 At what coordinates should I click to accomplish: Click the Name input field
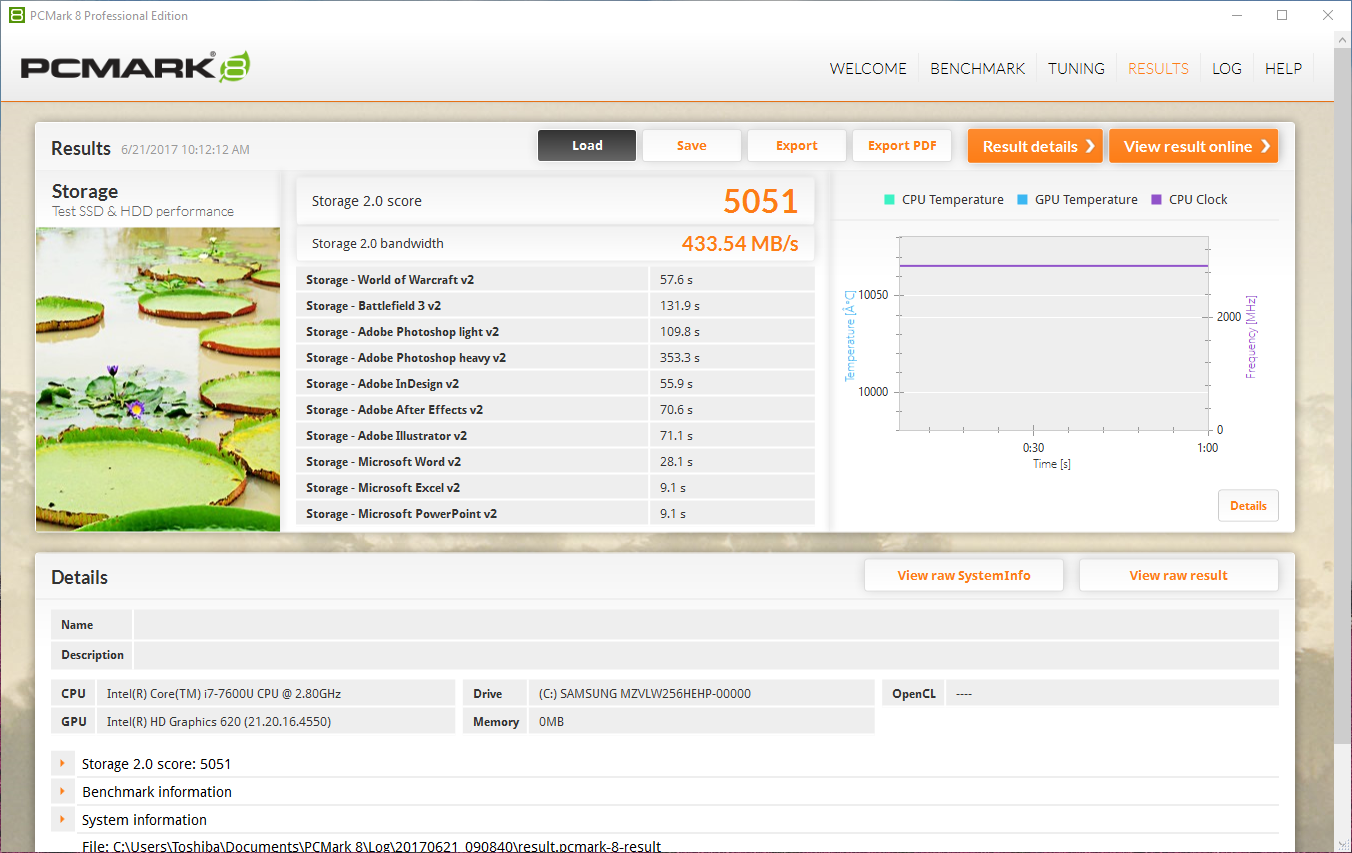706,625
